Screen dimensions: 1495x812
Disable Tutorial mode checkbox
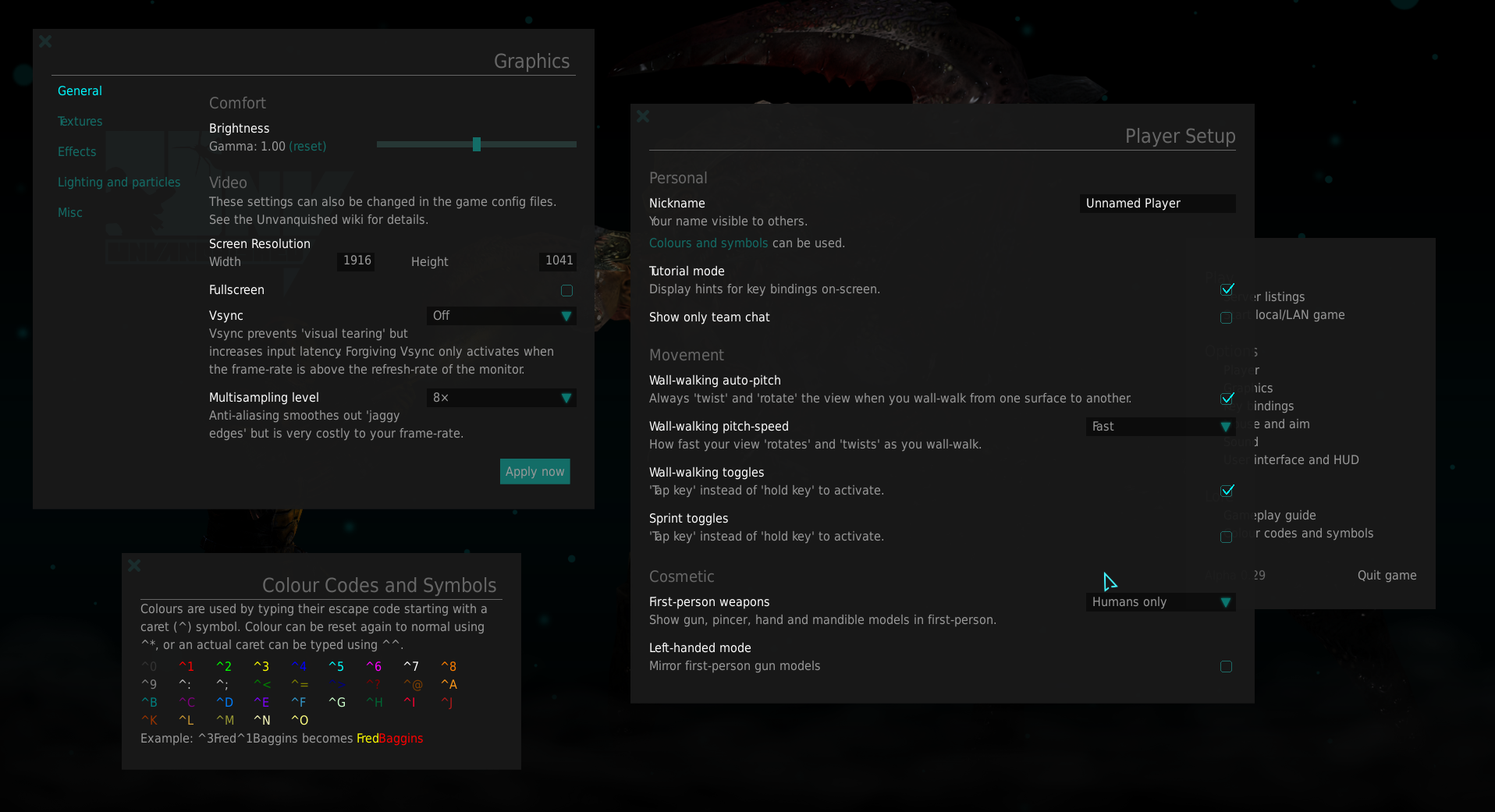[x=1227, y=289]
